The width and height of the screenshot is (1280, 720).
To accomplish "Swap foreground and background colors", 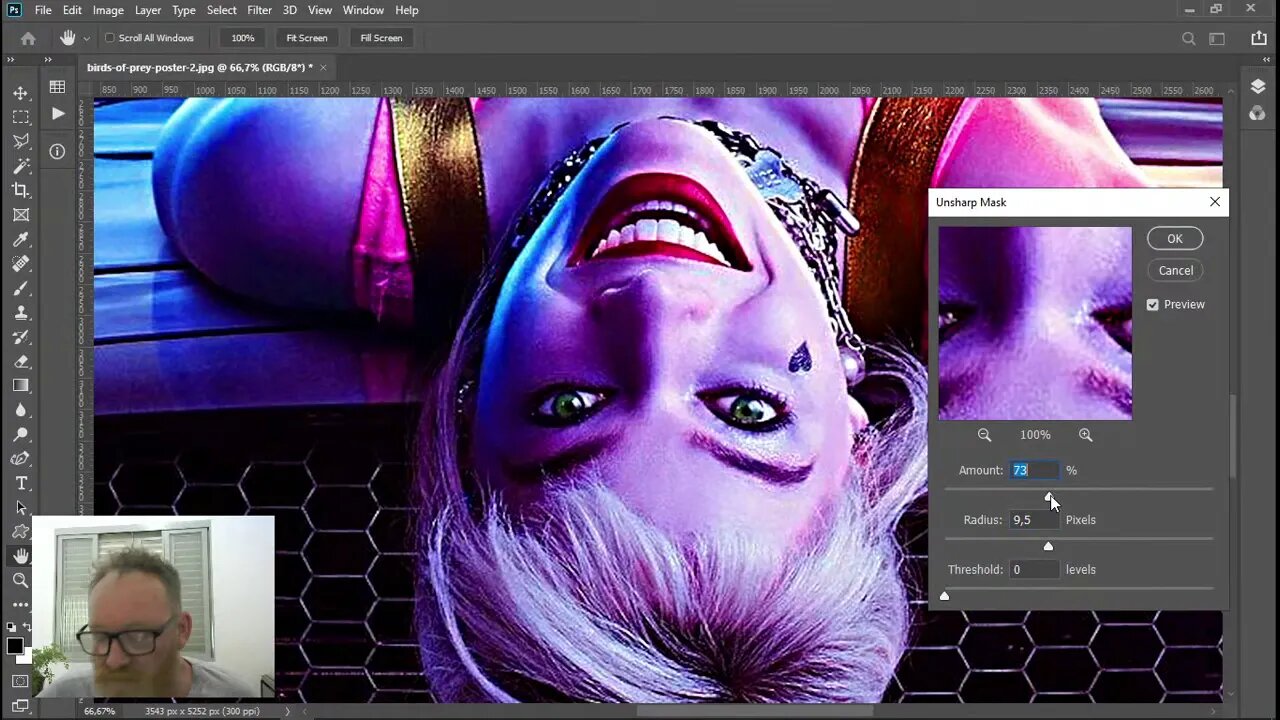I will pyautogui.click(x=28, y=627).
